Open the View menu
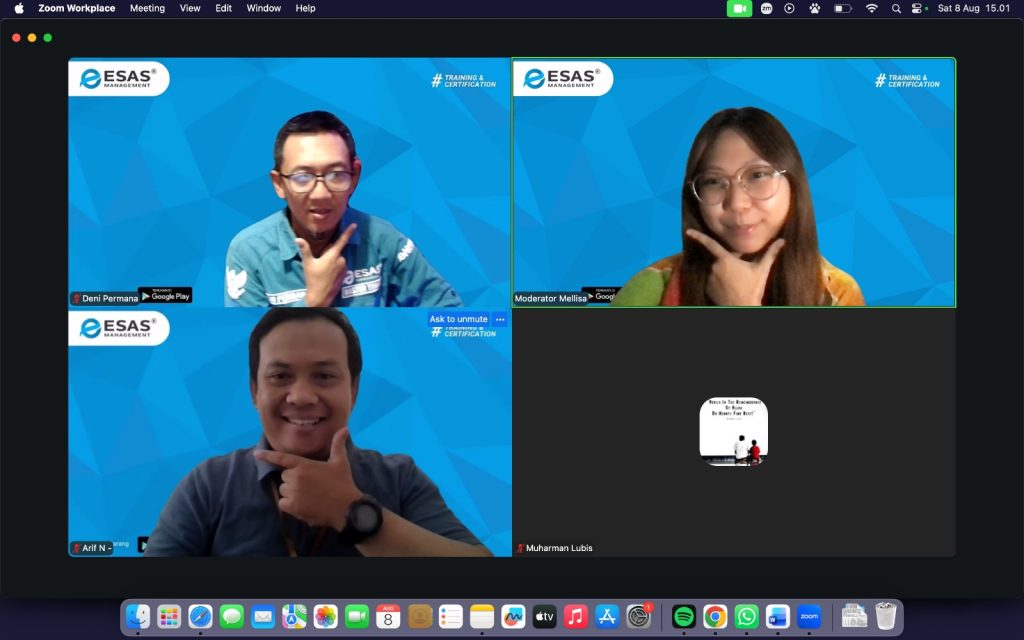Image resolution: width=1024 pixels, height=640 pixels. pos(190,8)
